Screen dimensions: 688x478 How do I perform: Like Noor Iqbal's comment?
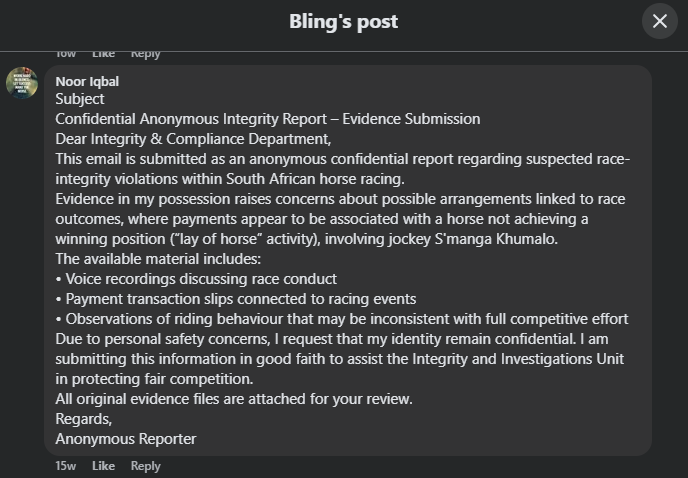pos(104,466)
